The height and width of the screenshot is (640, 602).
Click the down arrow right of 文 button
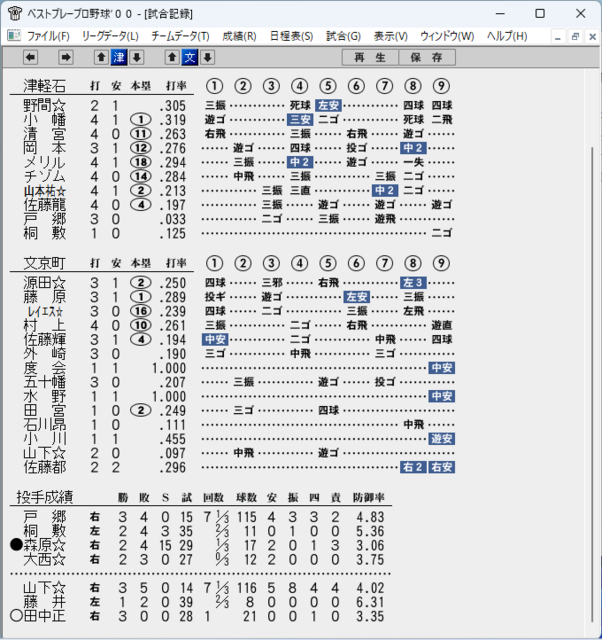coord(207,58)
